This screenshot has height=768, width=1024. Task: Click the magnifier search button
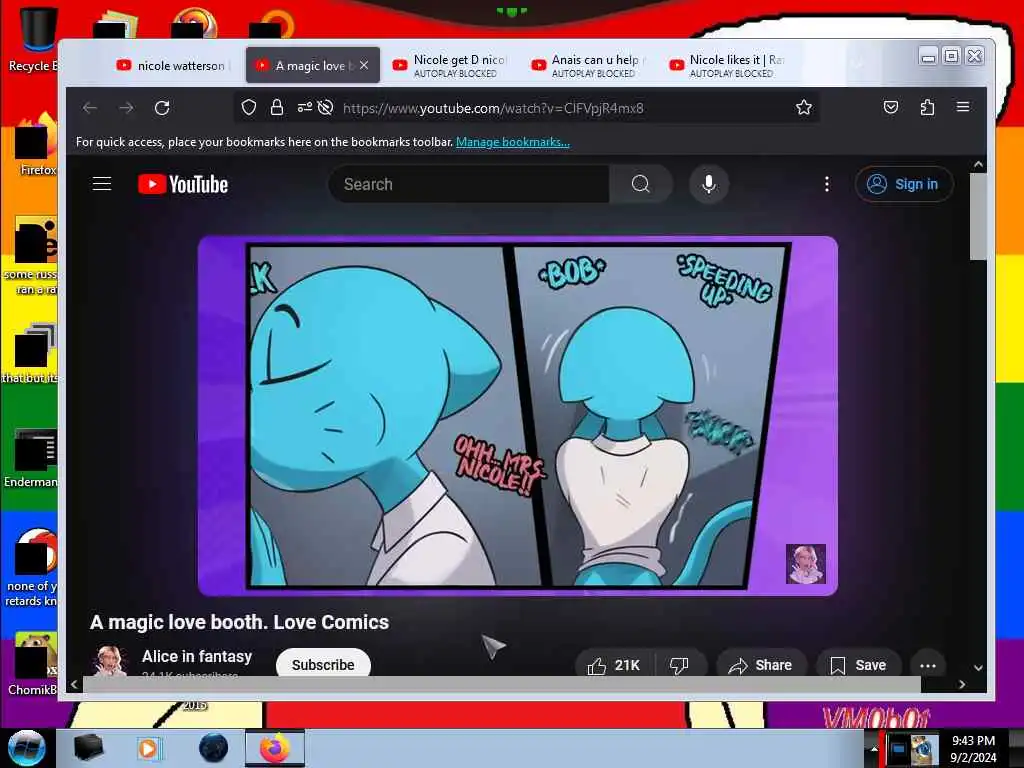click(x=640, y=184)
